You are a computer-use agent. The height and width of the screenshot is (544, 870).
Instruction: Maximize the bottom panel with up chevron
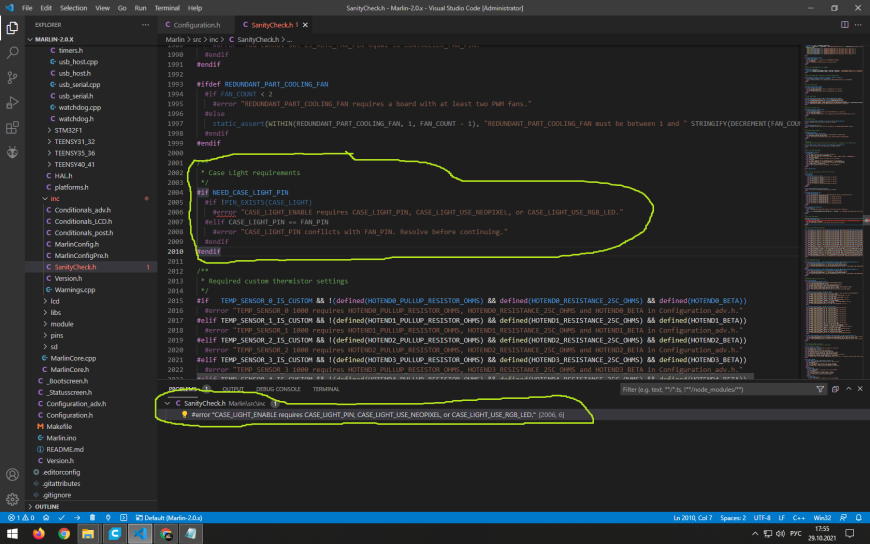[848, 389]
